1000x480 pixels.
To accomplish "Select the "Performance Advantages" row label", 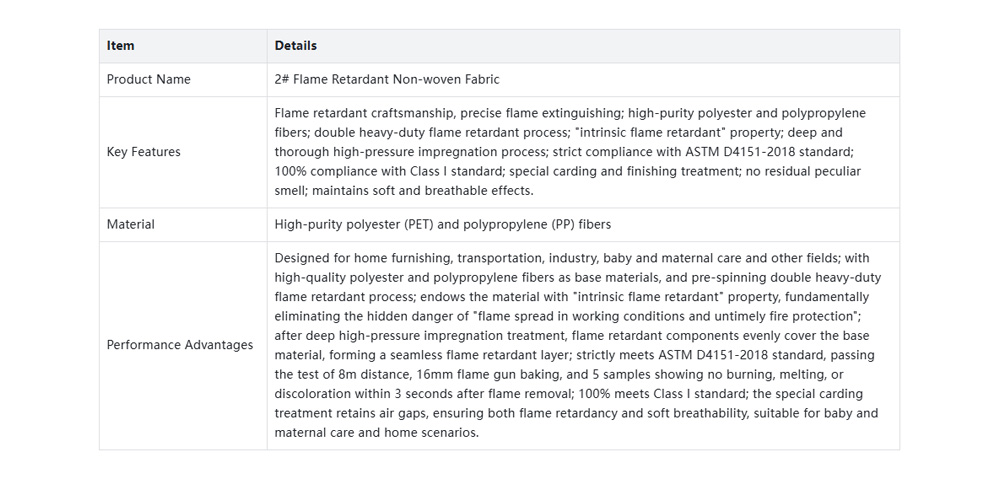I will point(180,345).
